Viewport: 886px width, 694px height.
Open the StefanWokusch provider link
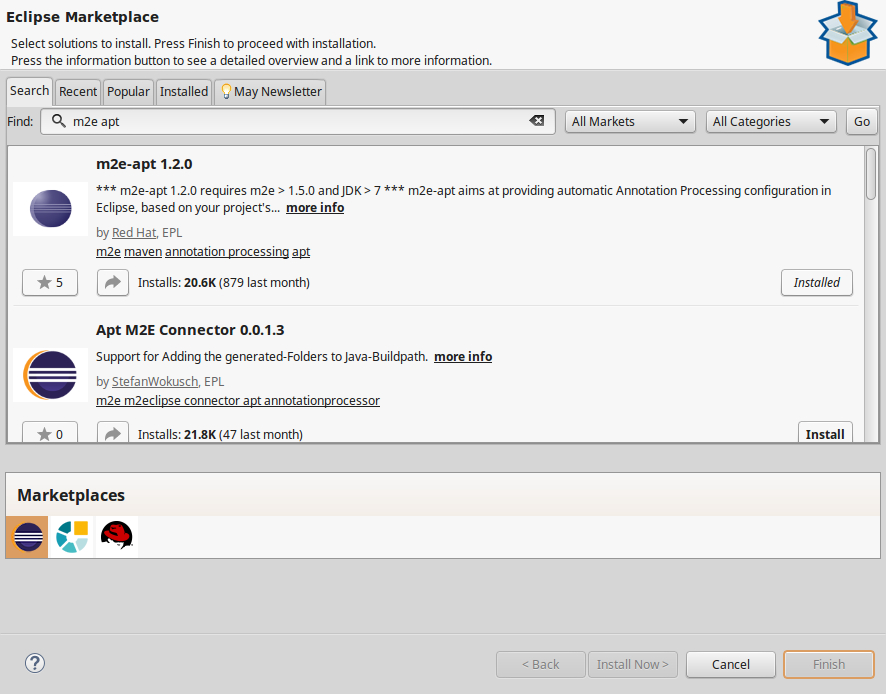pos(155,381)
